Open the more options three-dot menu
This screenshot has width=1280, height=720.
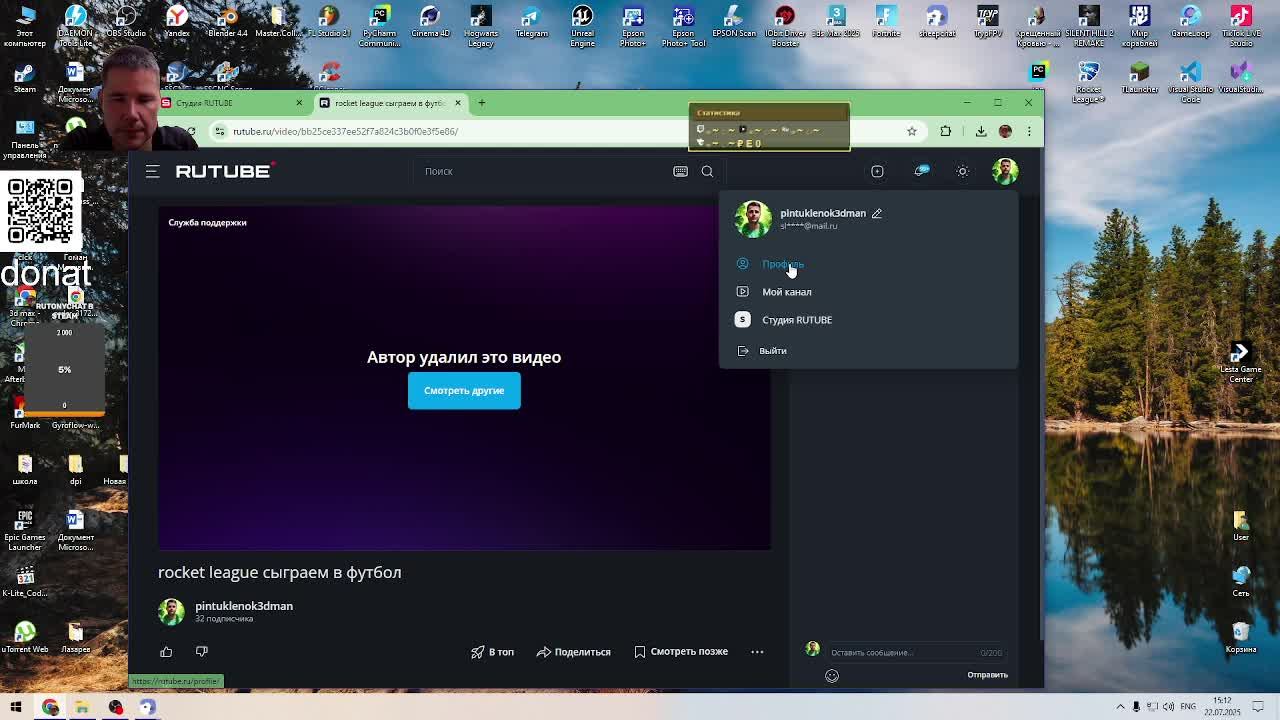[757, 652]
